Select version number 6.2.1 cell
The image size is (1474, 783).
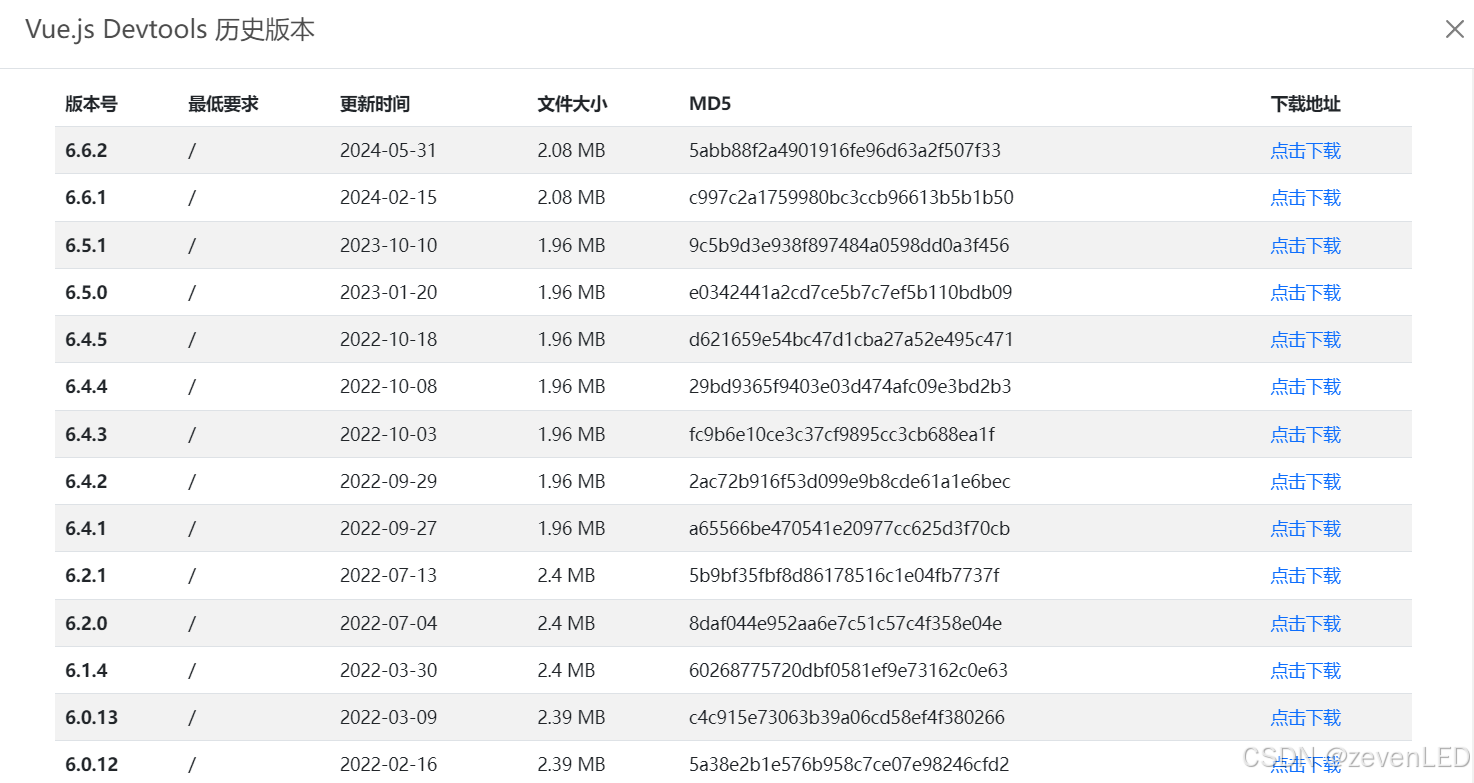coord(86,576)
